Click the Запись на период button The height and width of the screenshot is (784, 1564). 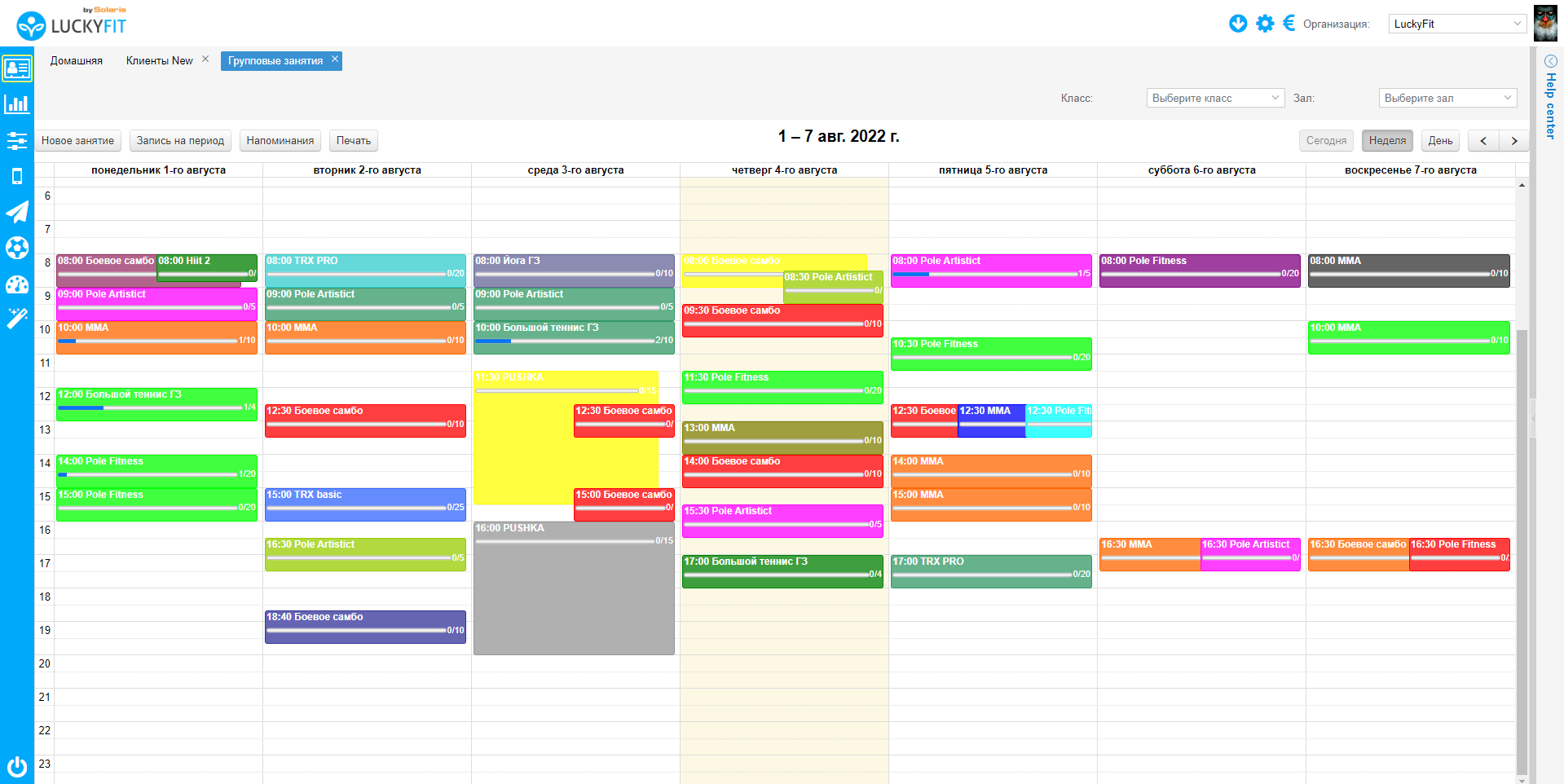coord(180,140)
